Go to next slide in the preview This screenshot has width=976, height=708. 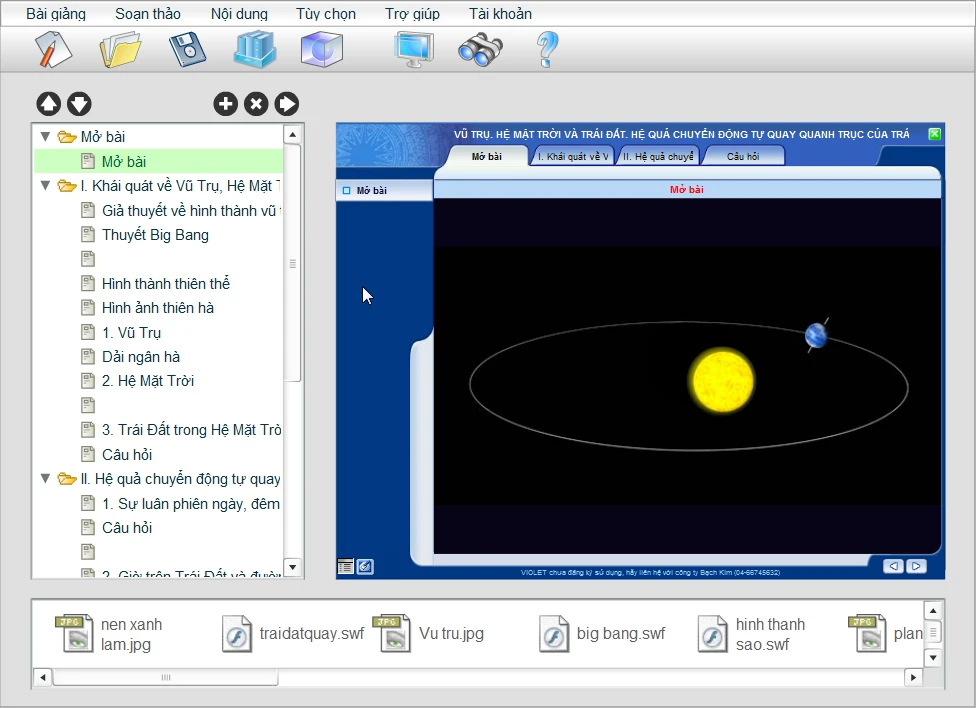915,566
